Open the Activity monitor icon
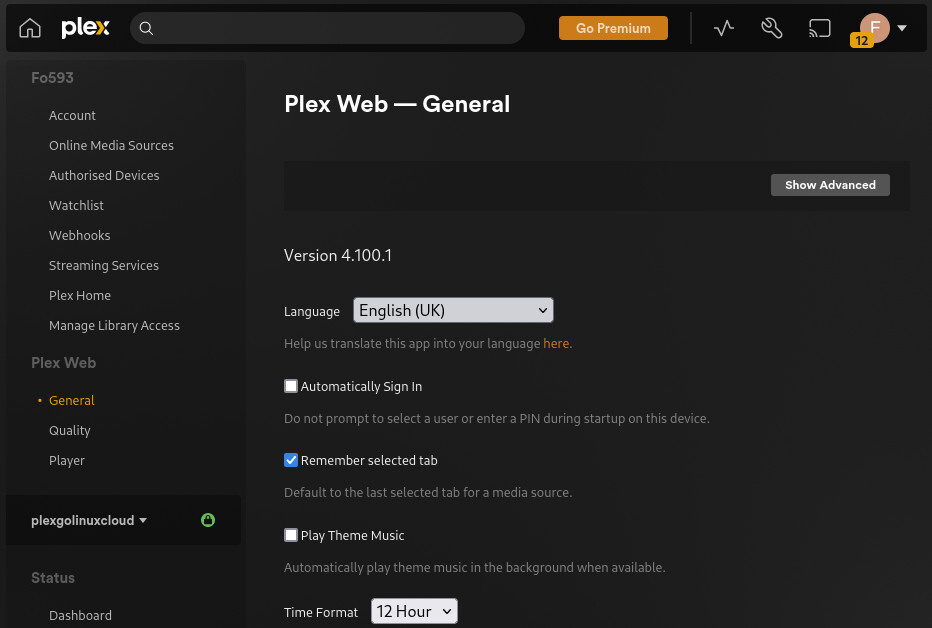 [723, 28]
